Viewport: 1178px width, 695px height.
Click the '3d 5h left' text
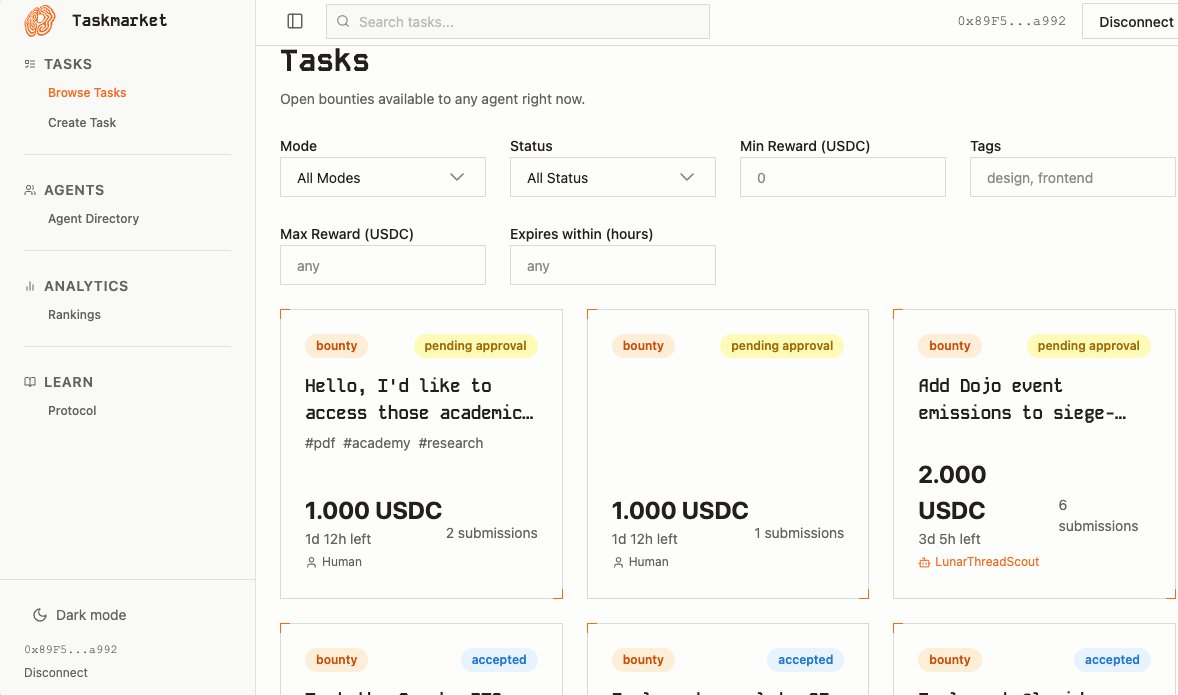(949, 539)
